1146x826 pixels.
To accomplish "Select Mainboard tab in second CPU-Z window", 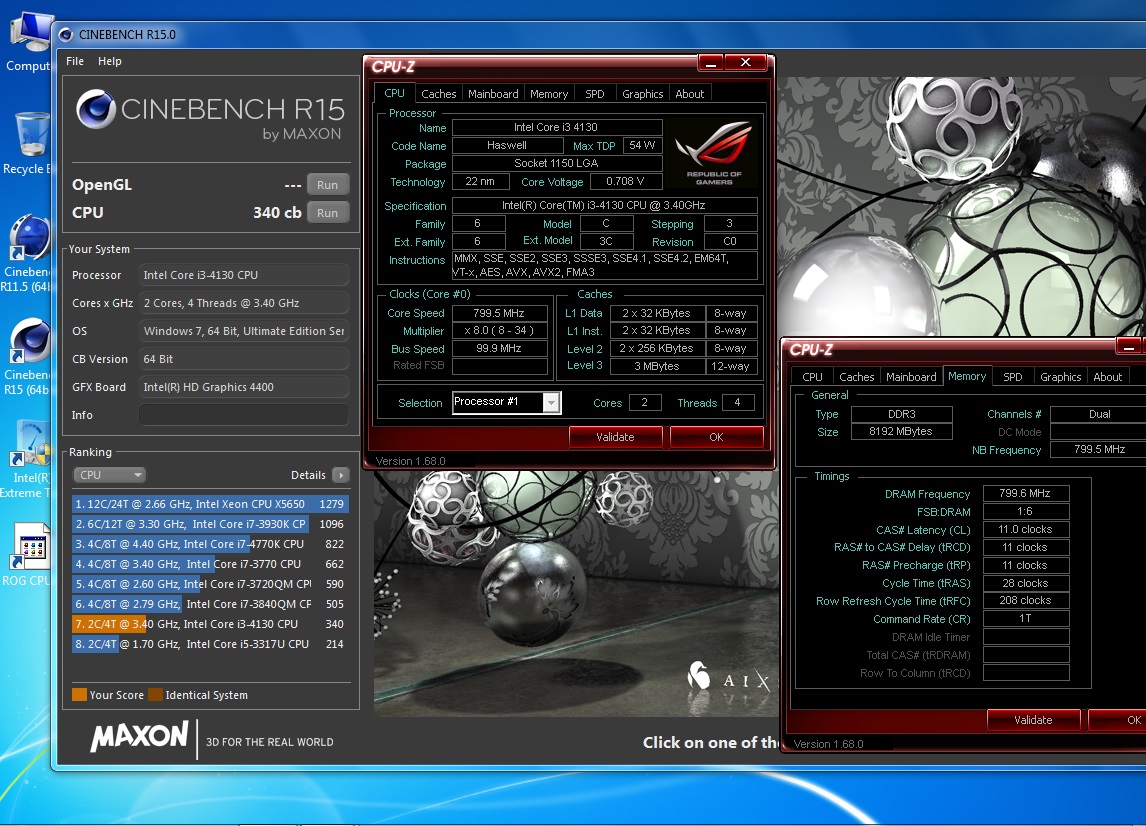I will [911, 376].
